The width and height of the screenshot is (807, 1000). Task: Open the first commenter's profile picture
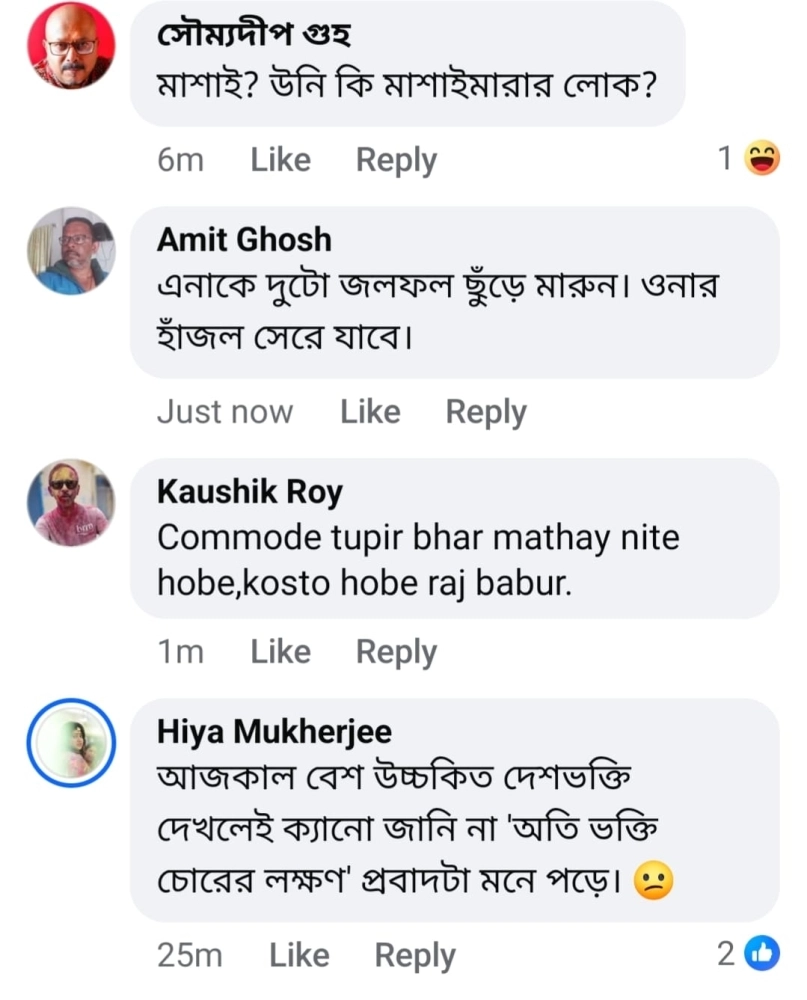click(70, 48)
